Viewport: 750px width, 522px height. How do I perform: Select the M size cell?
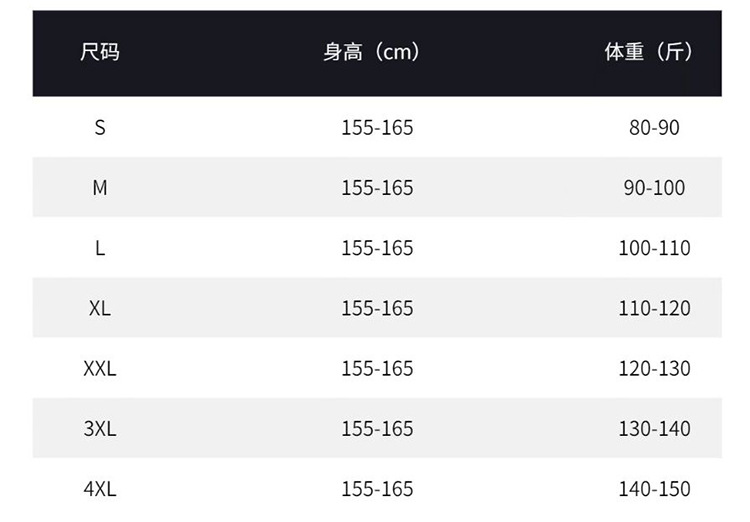click(100, 188)
